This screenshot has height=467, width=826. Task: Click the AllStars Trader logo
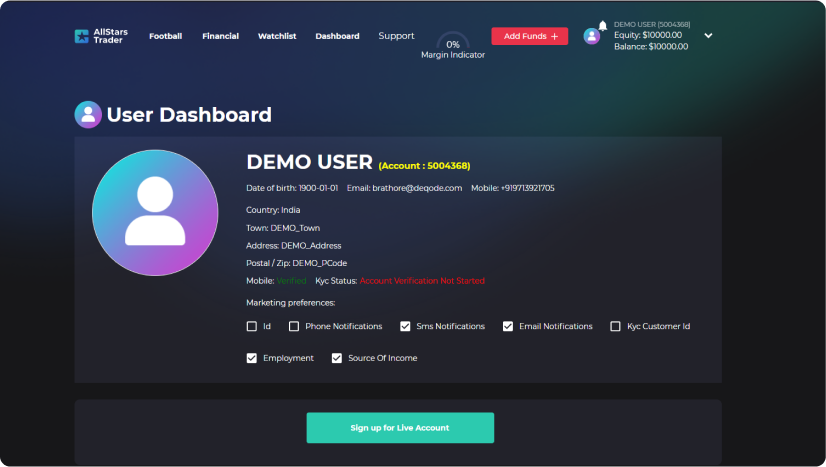tap(101, 36)
